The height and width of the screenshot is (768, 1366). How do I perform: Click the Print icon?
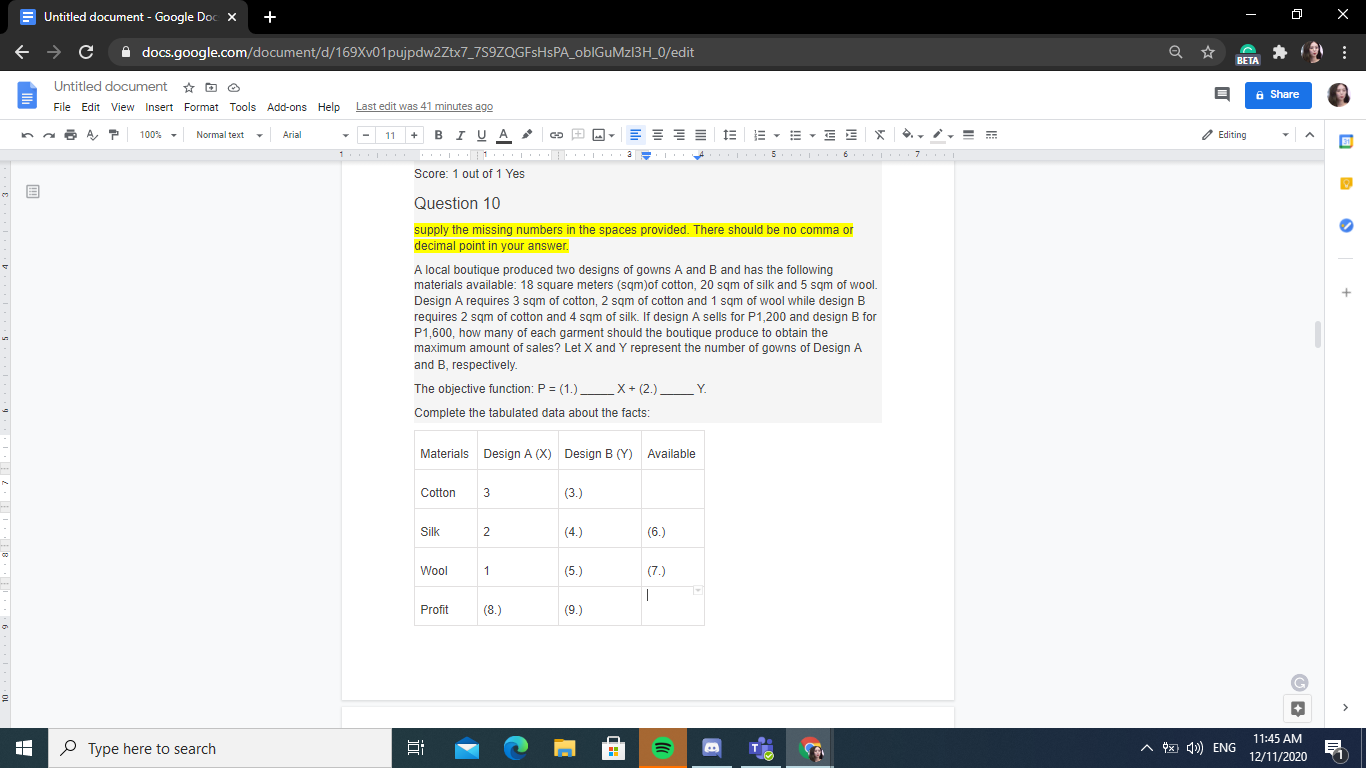(x=69, y=134)
